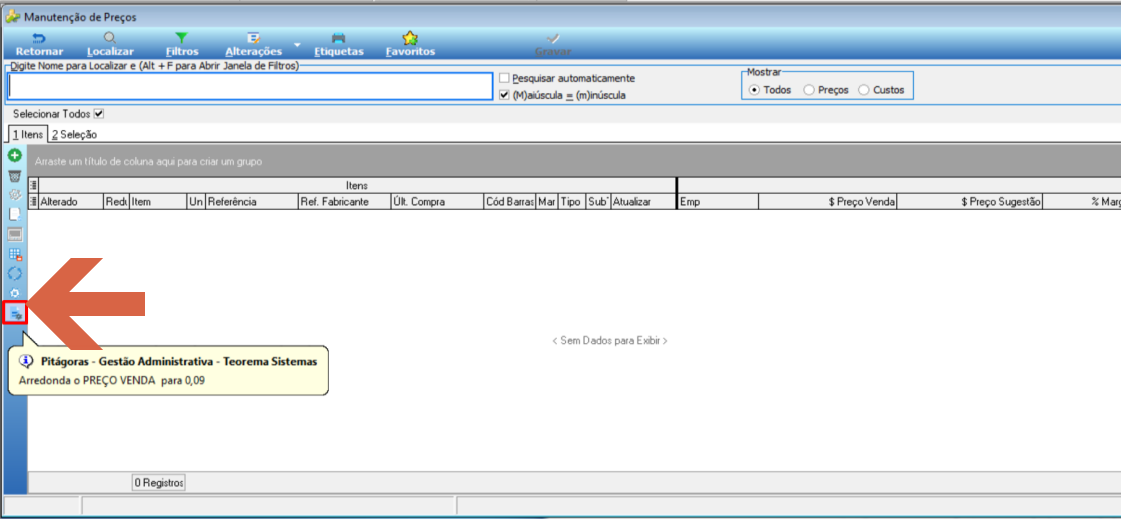Sort by Referência column header
Image resolution: width=1121 pixels, height=519 pixels.
(x=252, y=202)
